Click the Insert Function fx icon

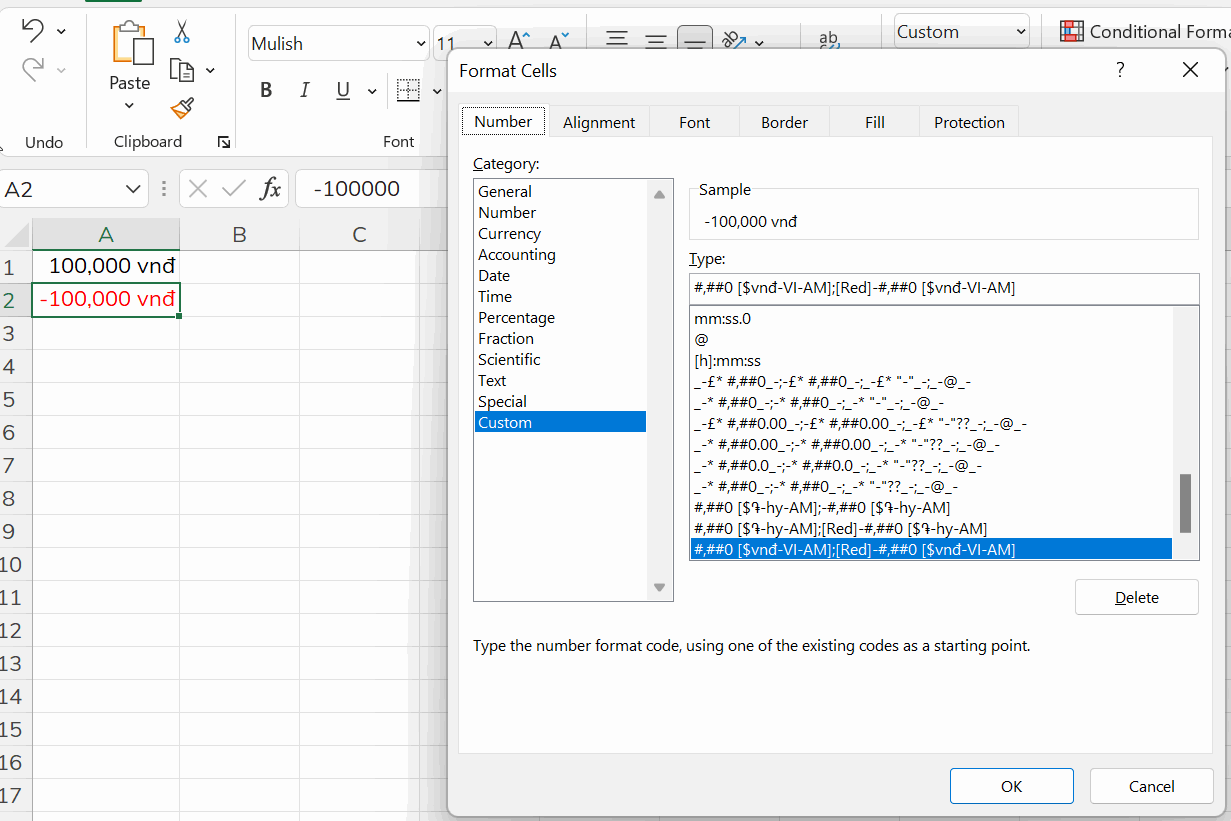270,189
